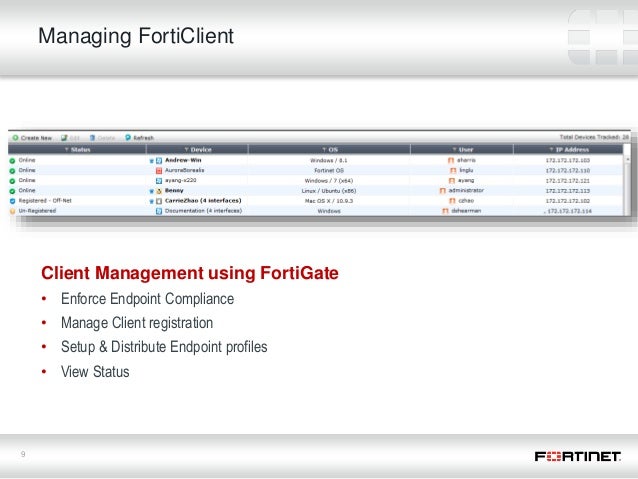
Task: Expand the Andrew-Win device row
Action: pos(151,161)
